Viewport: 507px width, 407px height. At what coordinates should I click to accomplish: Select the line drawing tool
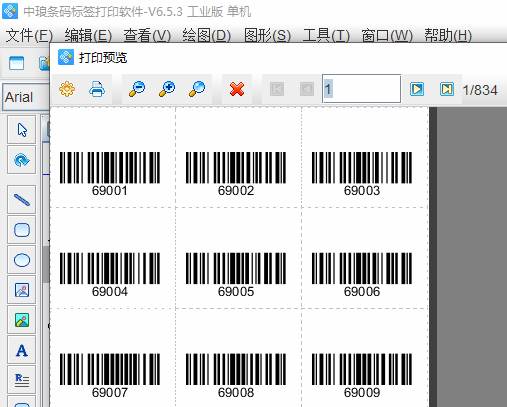(22, 200)
